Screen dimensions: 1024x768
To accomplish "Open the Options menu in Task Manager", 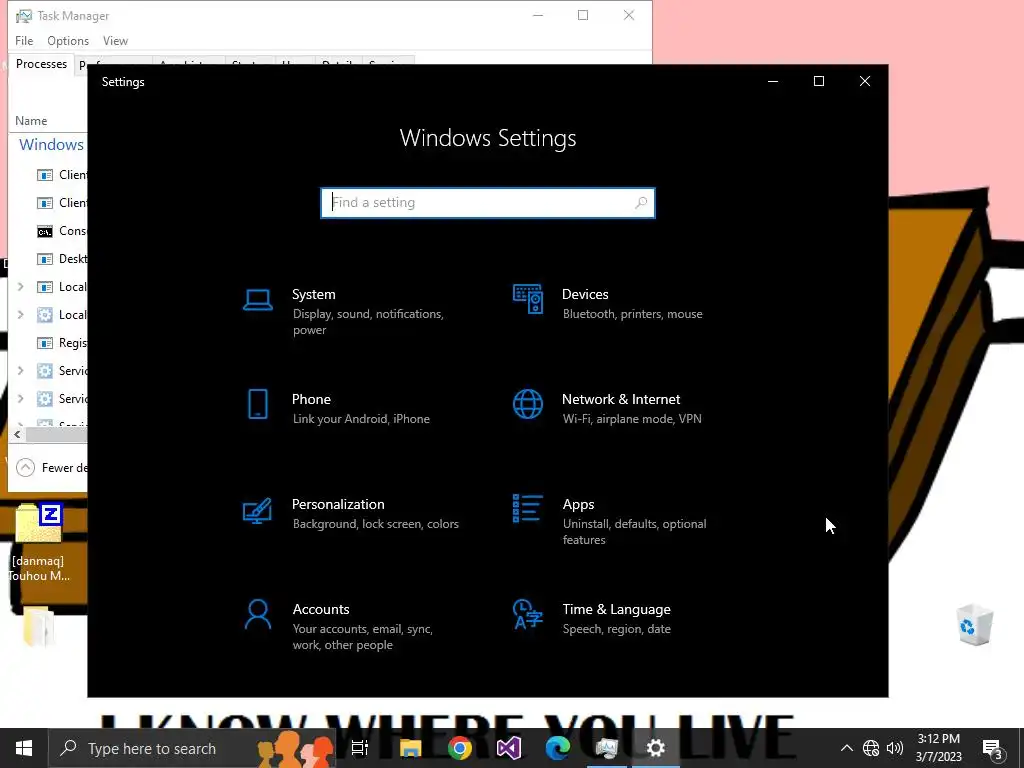I will (x=68, y=40).
